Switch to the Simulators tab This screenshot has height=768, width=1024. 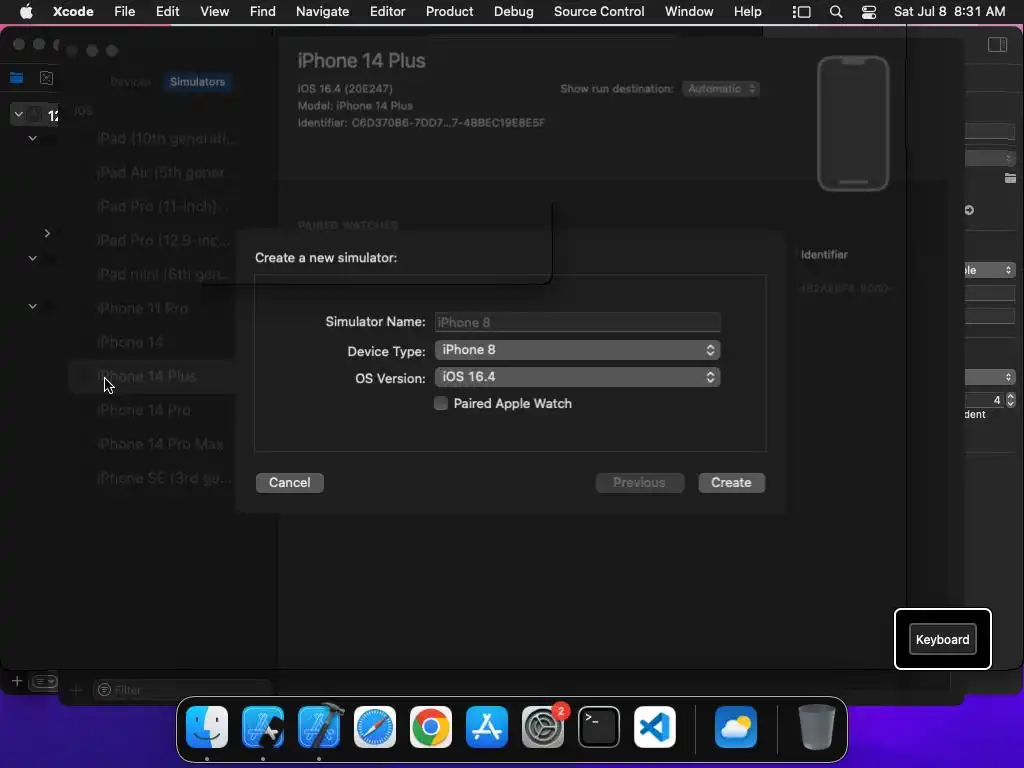click(x=197, y=82)
